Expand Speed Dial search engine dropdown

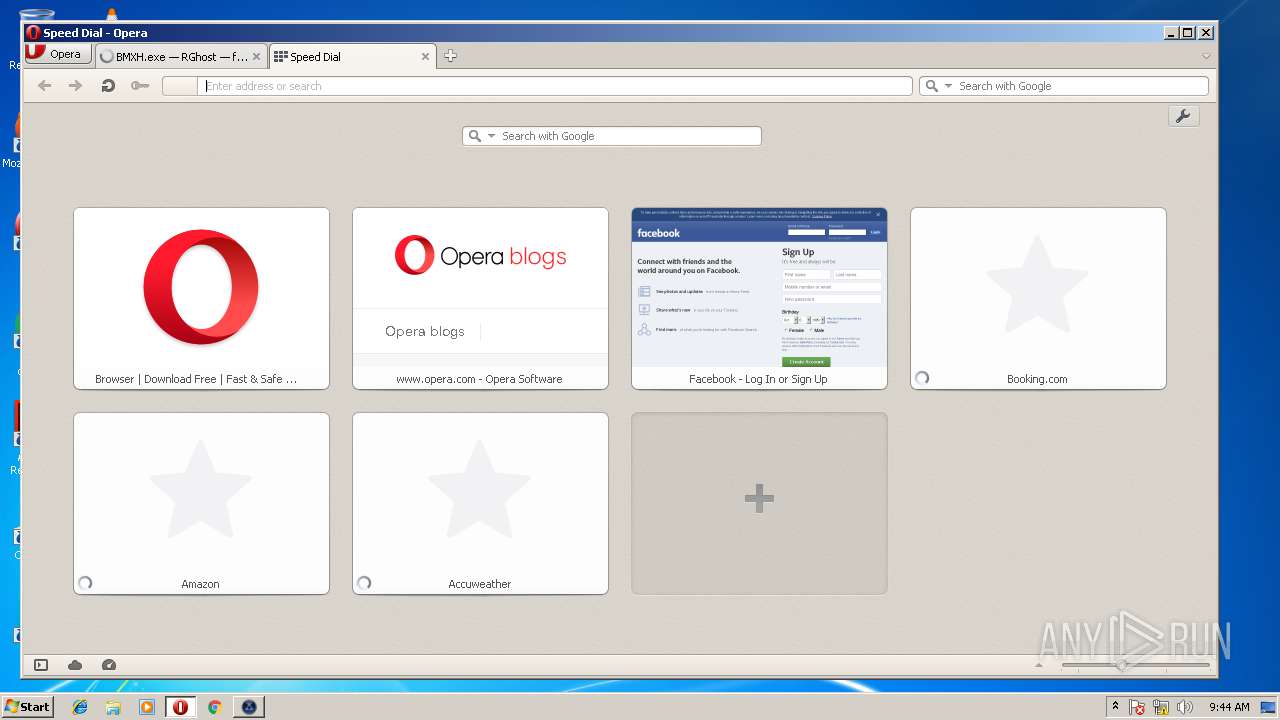491,136
